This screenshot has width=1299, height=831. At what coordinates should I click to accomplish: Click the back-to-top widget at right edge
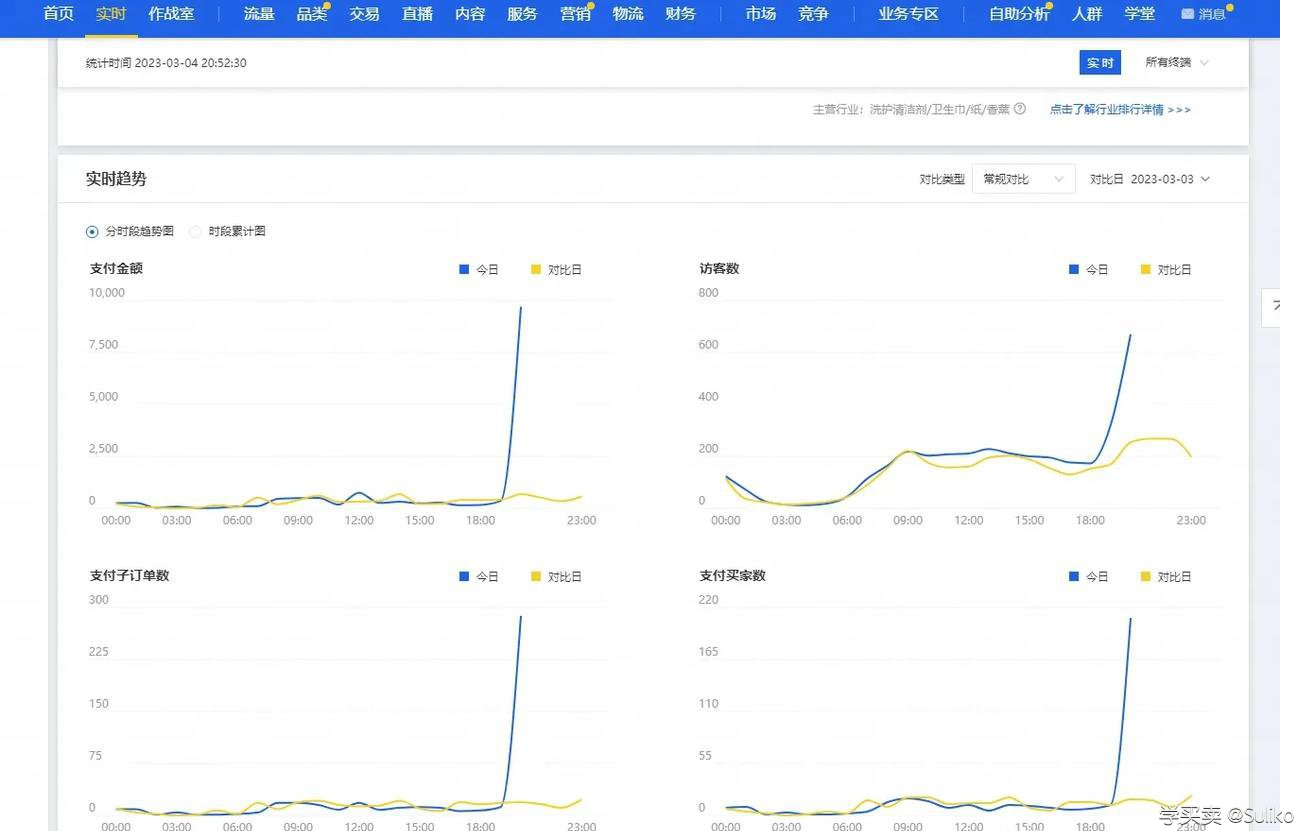click(1273, 307)
